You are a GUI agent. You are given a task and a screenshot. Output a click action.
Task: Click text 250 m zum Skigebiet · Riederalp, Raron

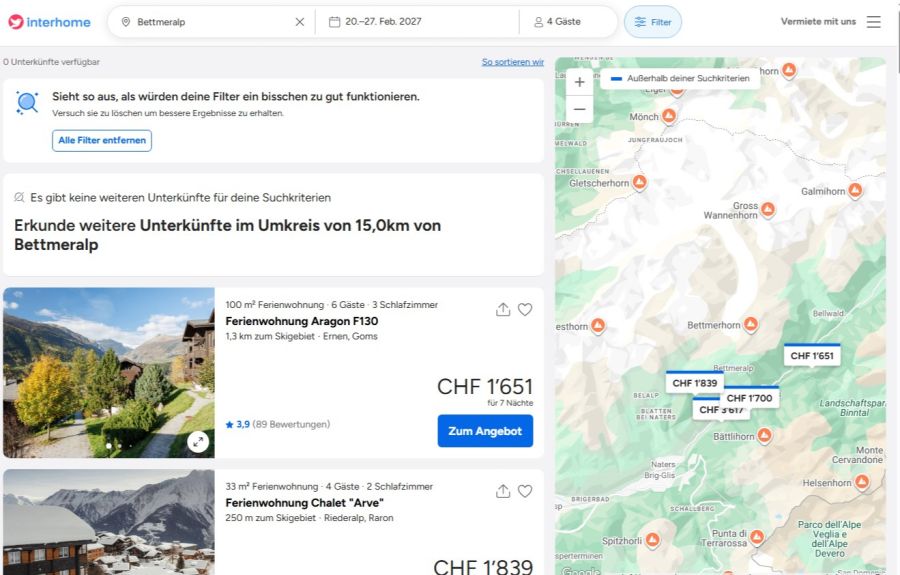point(309,518)
